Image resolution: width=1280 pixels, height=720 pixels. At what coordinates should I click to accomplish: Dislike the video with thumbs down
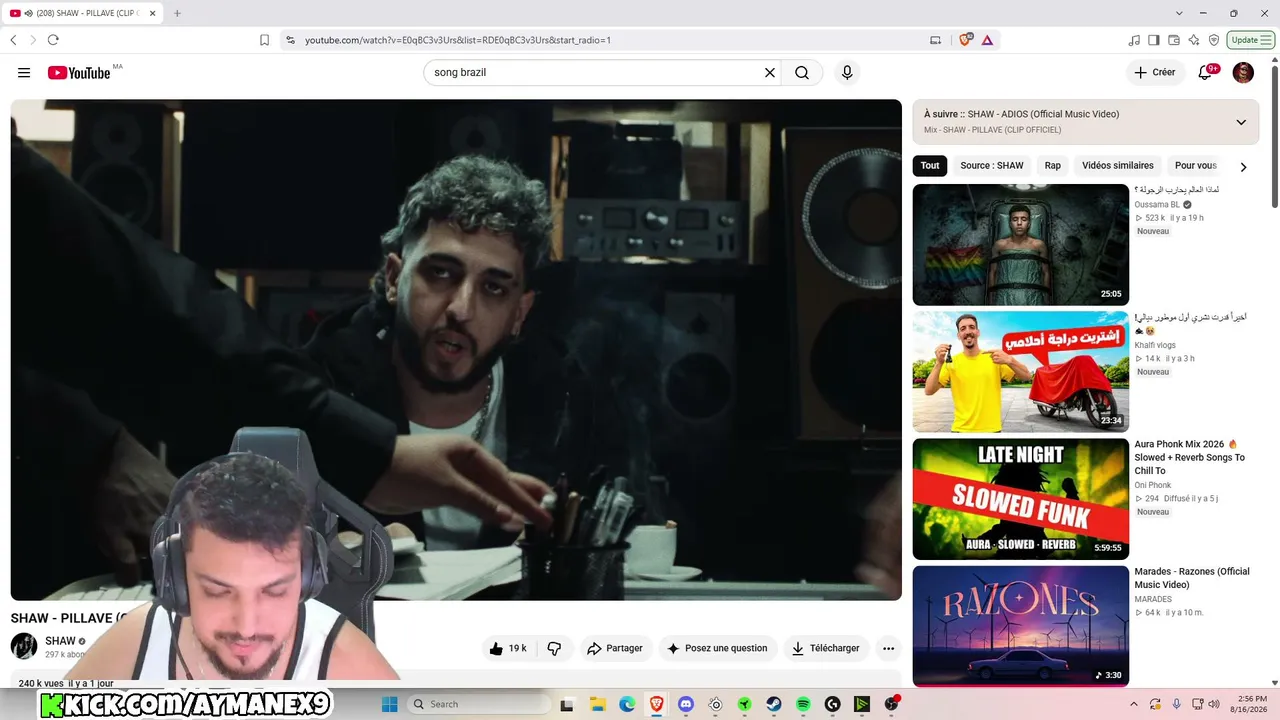[x=554, y=648]
